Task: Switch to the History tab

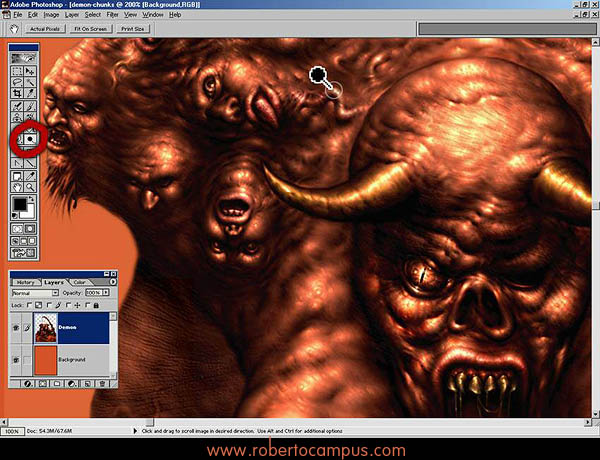Action: [26, 282]
